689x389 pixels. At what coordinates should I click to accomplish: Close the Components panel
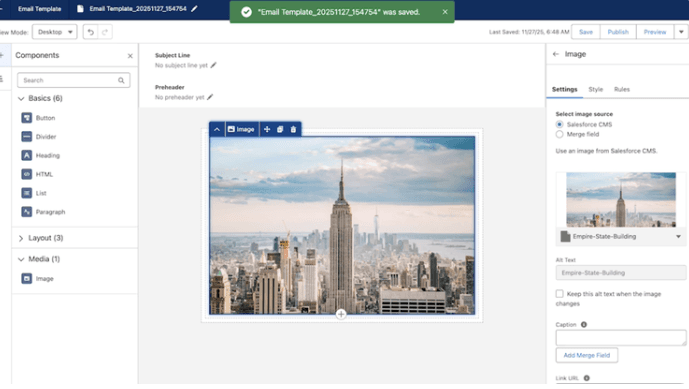[x=130, y=56]
